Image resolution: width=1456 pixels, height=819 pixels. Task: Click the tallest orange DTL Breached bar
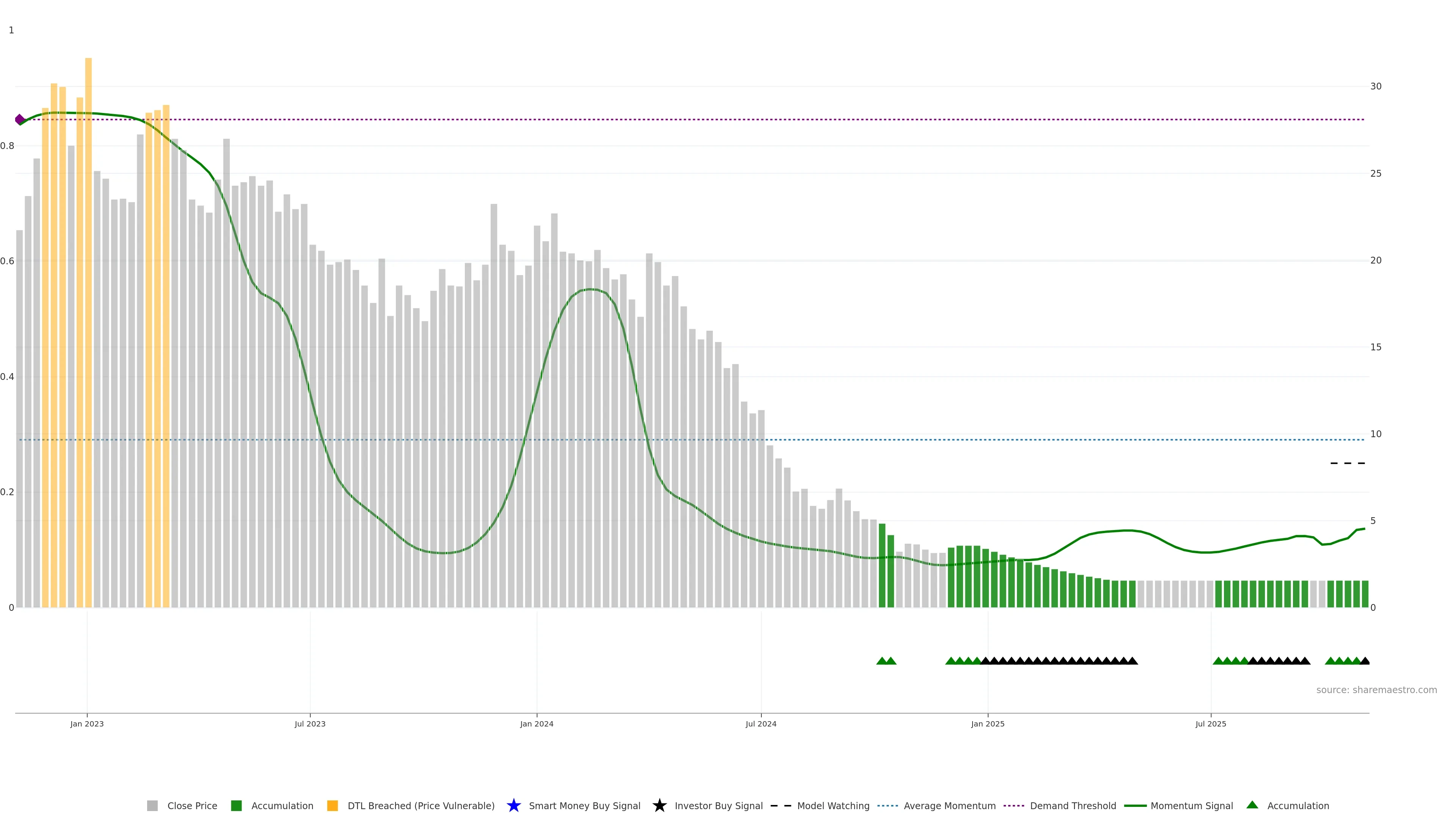88,282
